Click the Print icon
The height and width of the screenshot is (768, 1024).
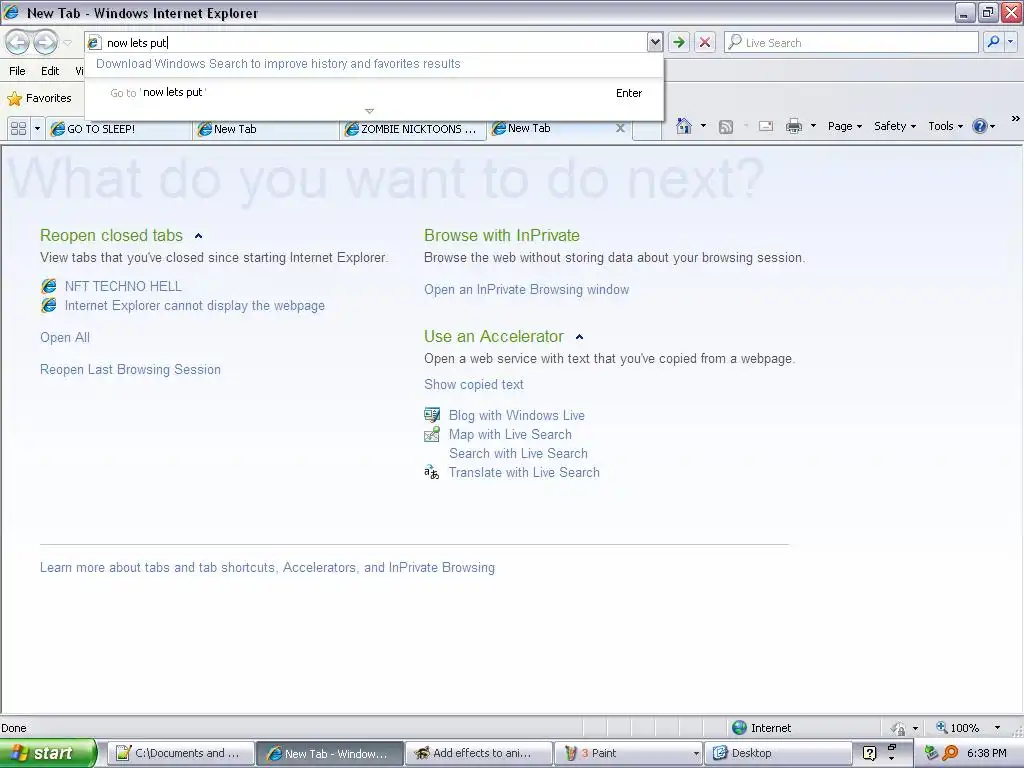coord(793,126)
